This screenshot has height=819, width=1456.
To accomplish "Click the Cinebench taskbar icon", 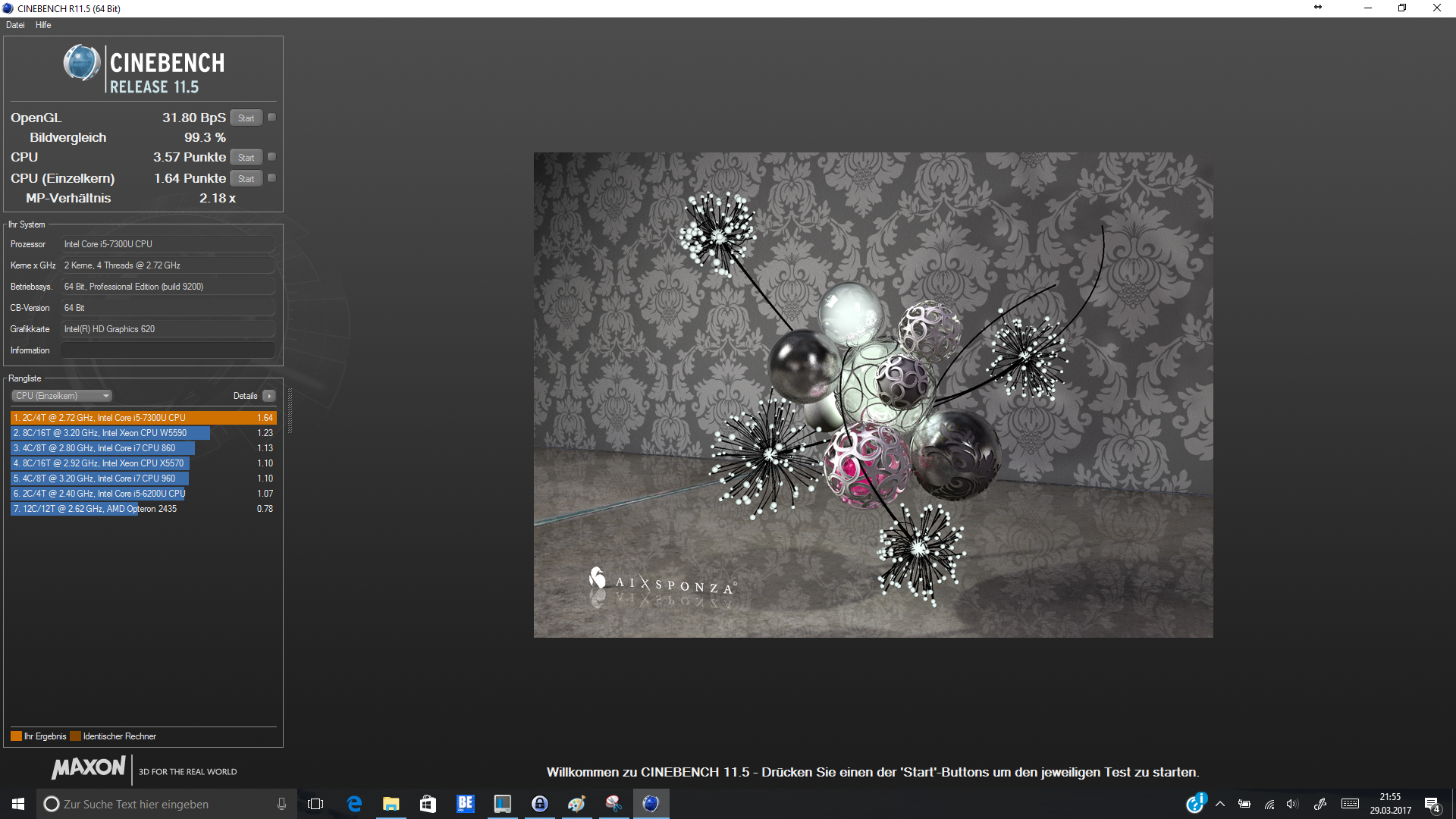I will (651, 804).
